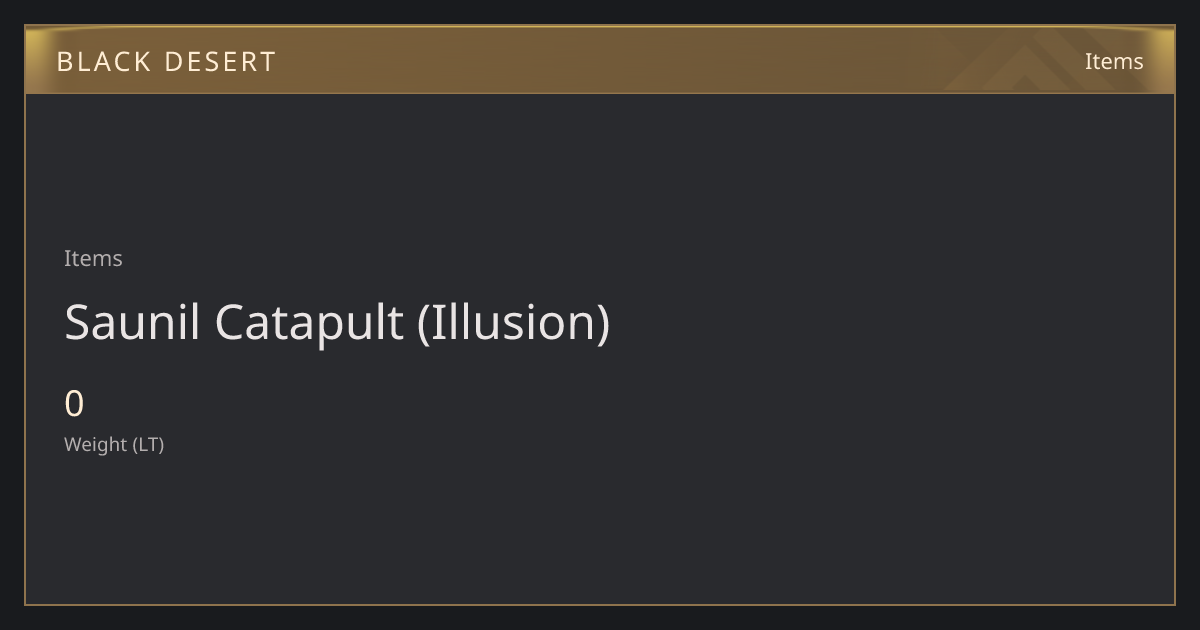
Task: Click the (Illusion) part of the item title
Action: 514,323
